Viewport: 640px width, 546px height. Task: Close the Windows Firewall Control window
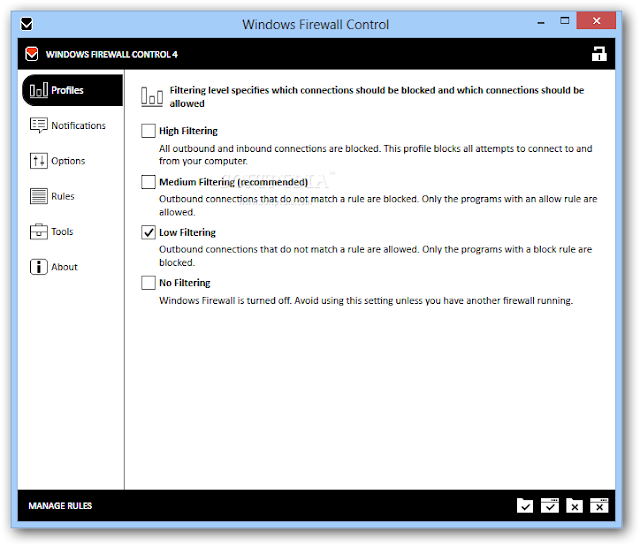pyautogui.click(x=596, y=21)
